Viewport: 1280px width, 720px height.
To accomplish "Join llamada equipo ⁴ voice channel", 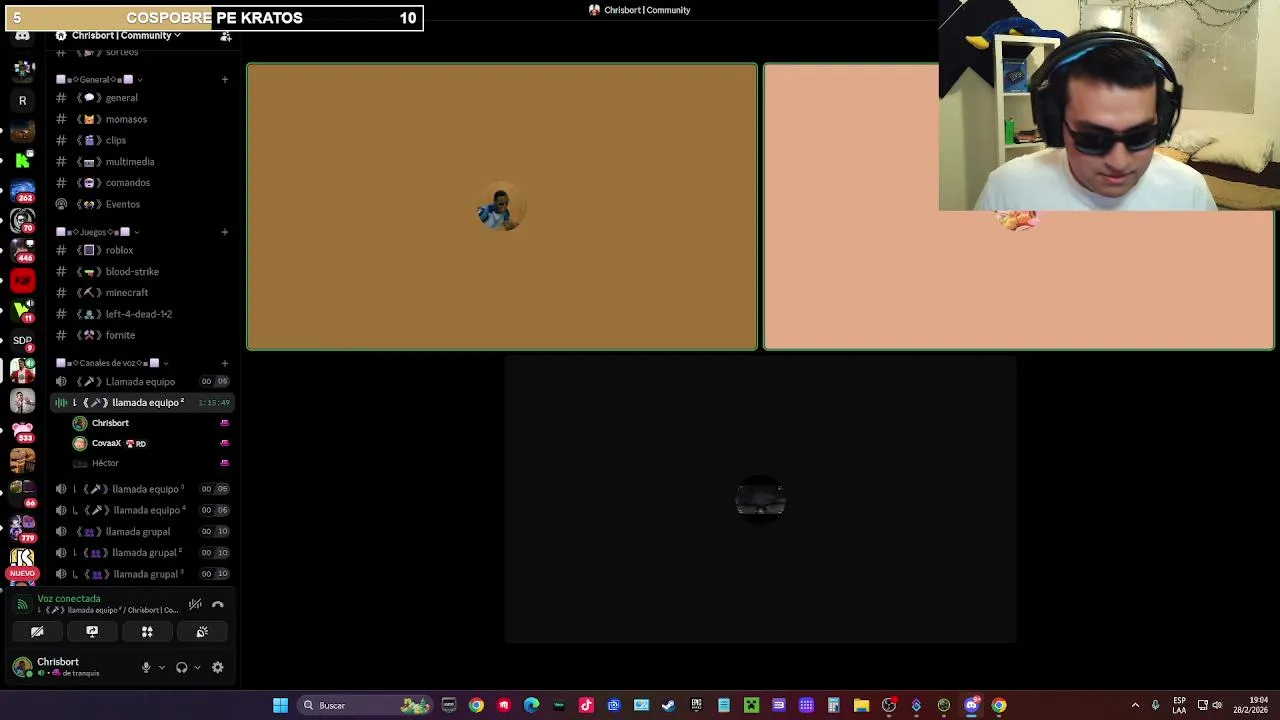I will 142,510.
